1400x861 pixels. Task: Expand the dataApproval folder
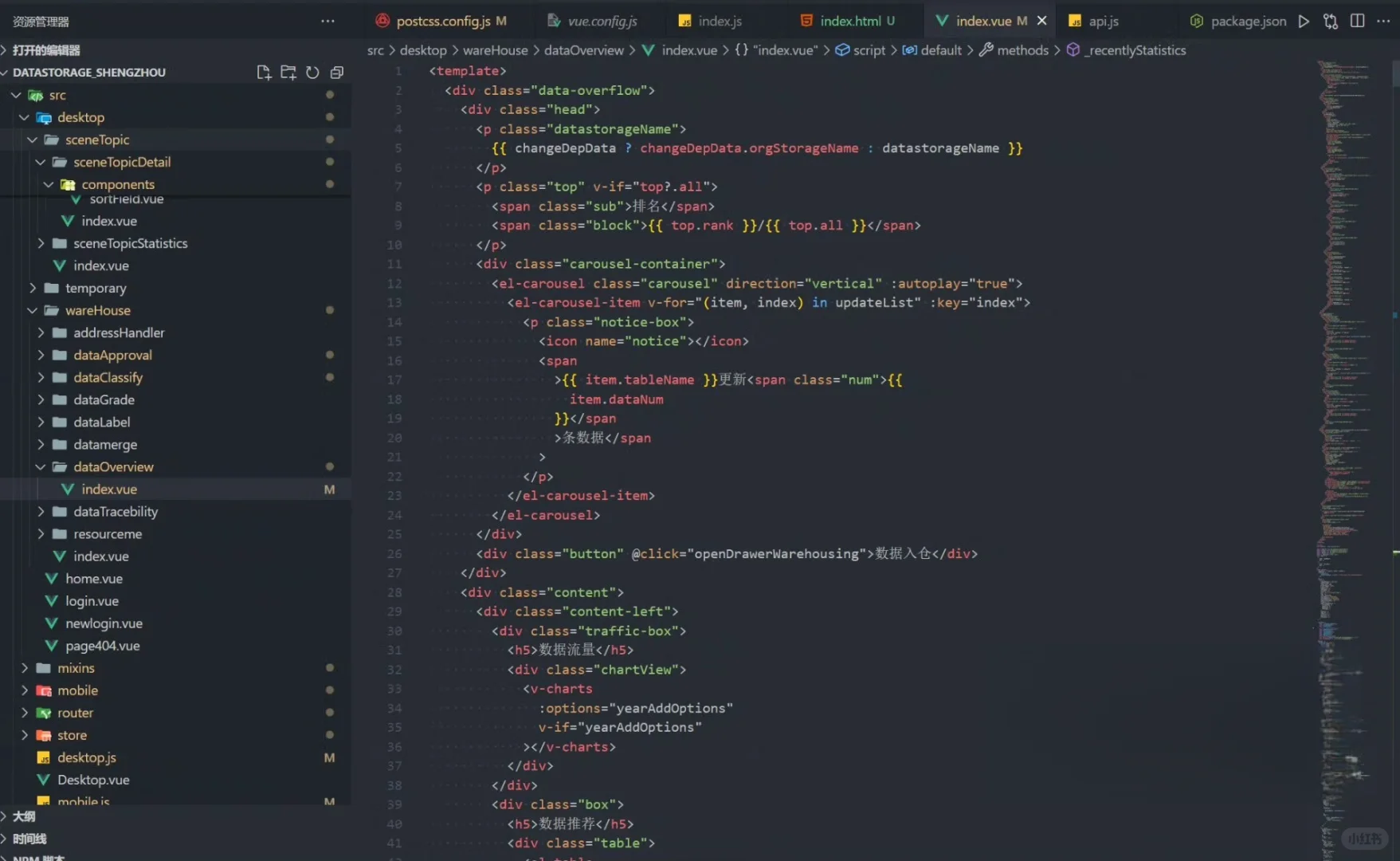pos(41,356)
